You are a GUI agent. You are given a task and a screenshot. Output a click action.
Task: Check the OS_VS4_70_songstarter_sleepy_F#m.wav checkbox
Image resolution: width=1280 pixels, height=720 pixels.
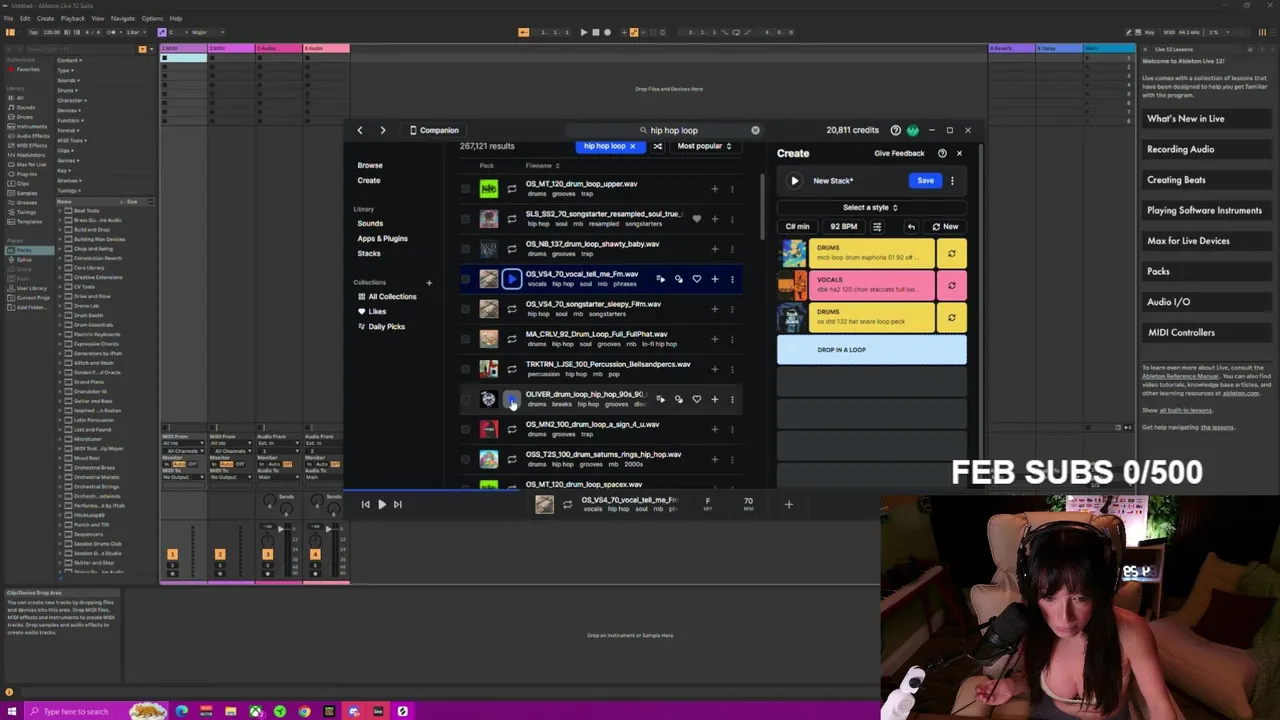pos(465,309)
